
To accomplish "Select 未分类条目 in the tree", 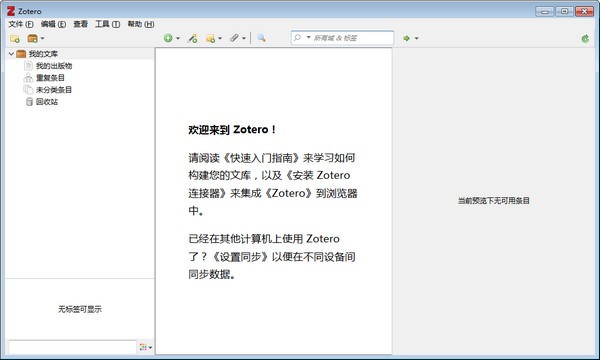I will click(x=54, y=90).
